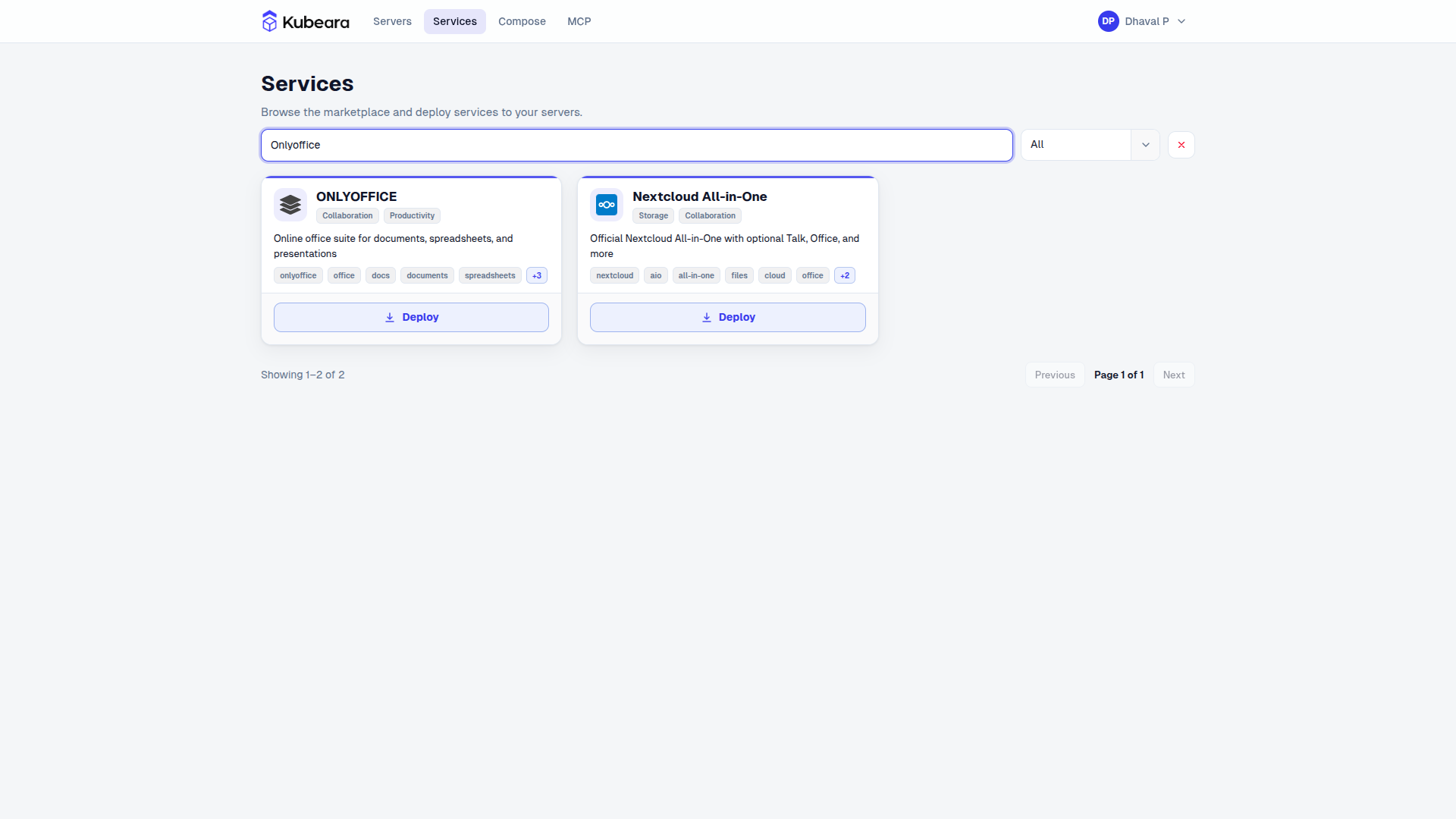This screenshot has width=1456, height=819.
Task: Select the Storage category badge
Action: point(653,215)
